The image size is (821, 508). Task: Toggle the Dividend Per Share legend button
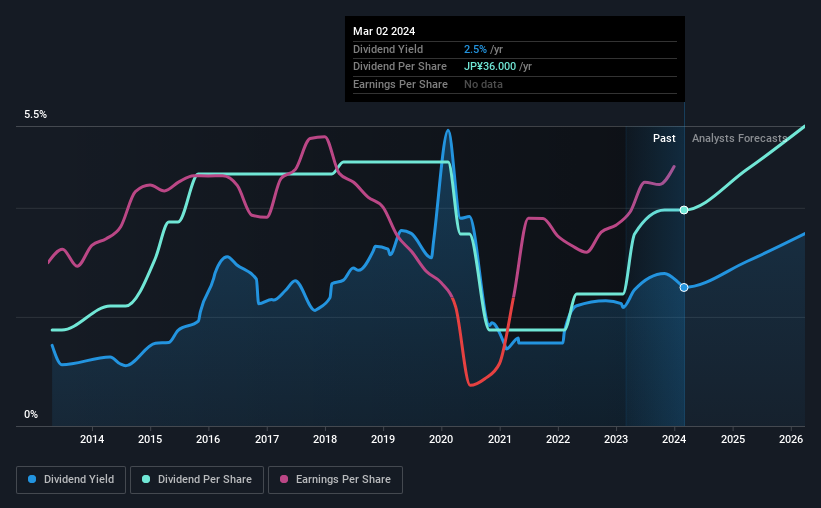pos(197,480)
